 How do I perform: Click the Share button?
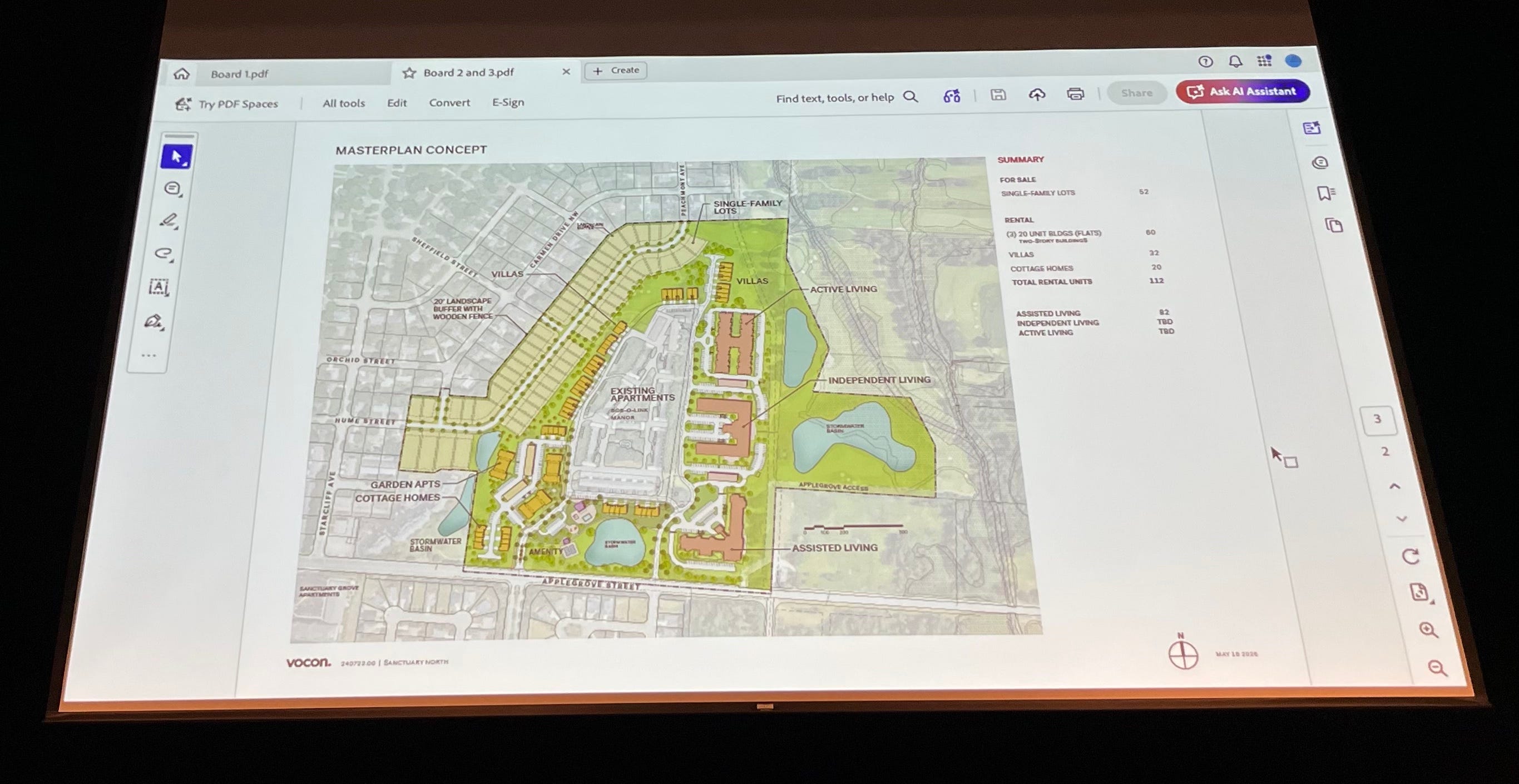tap(1137, 92)
